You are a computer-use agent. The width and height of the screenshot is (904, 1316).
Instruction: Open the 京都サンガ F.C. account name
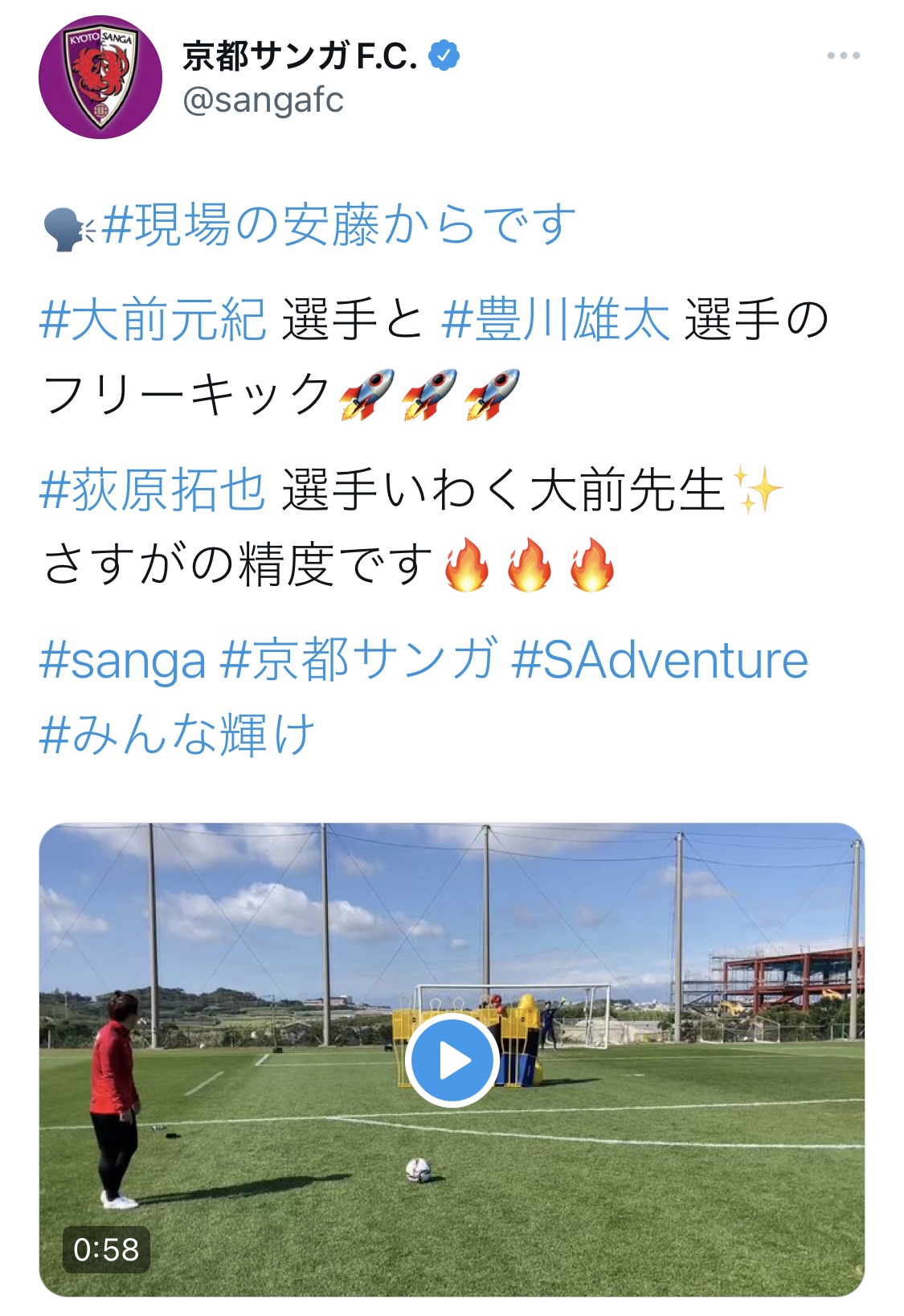301,55
